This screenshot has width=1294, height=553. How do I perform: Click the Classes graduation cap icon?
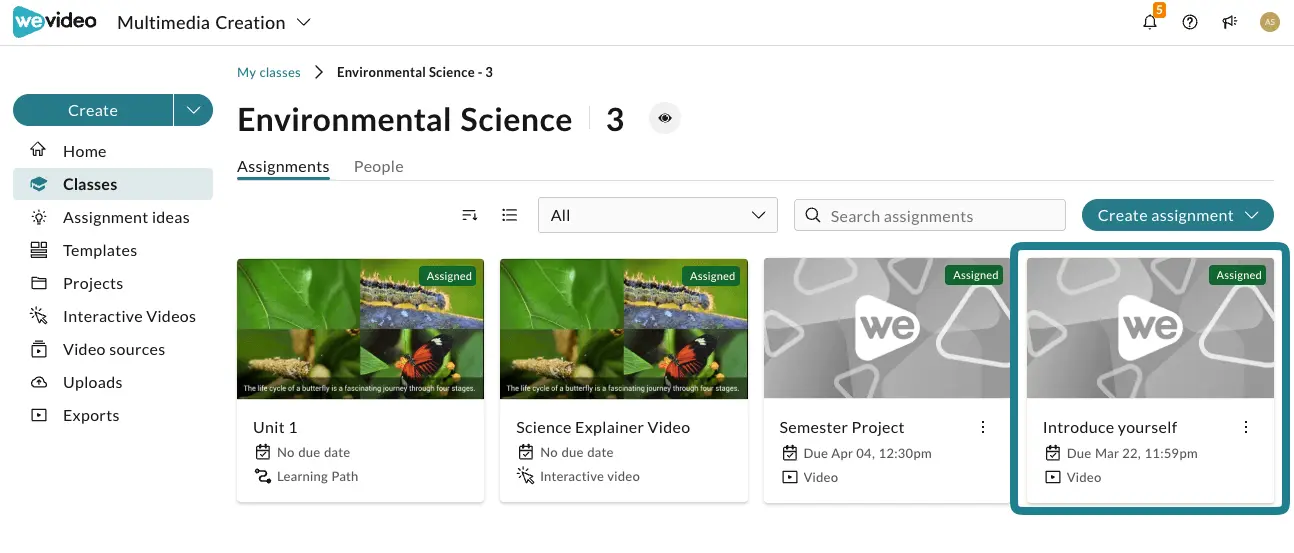pyautogui.click(x=39, y=184)
